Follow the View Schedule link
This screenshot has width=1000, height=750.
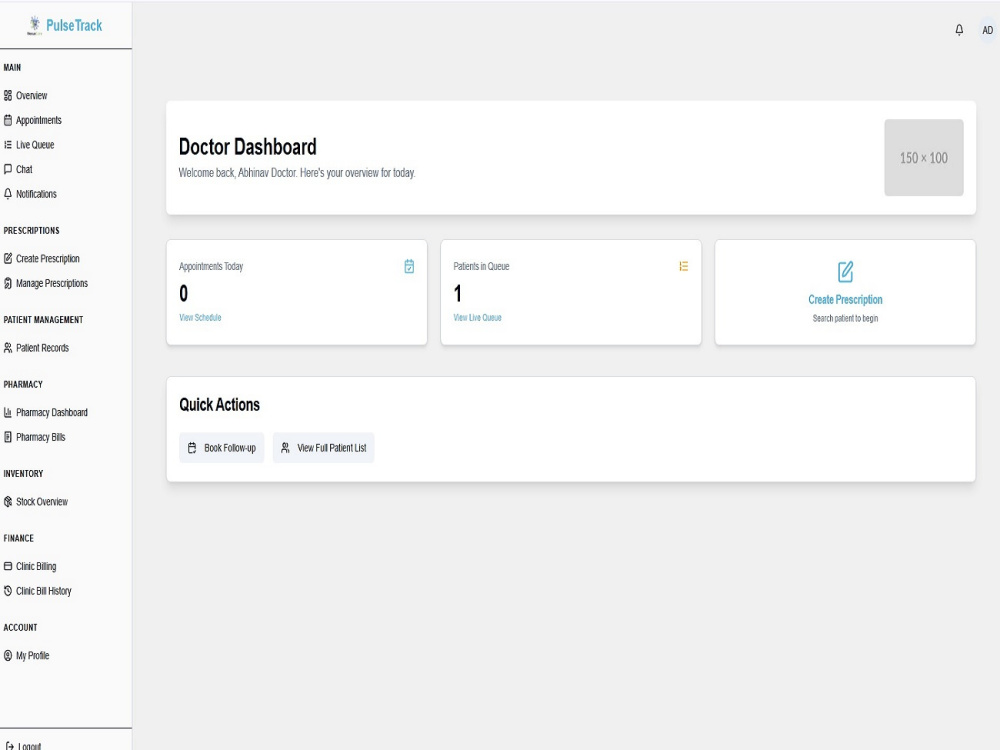click(x=200, y=318)
